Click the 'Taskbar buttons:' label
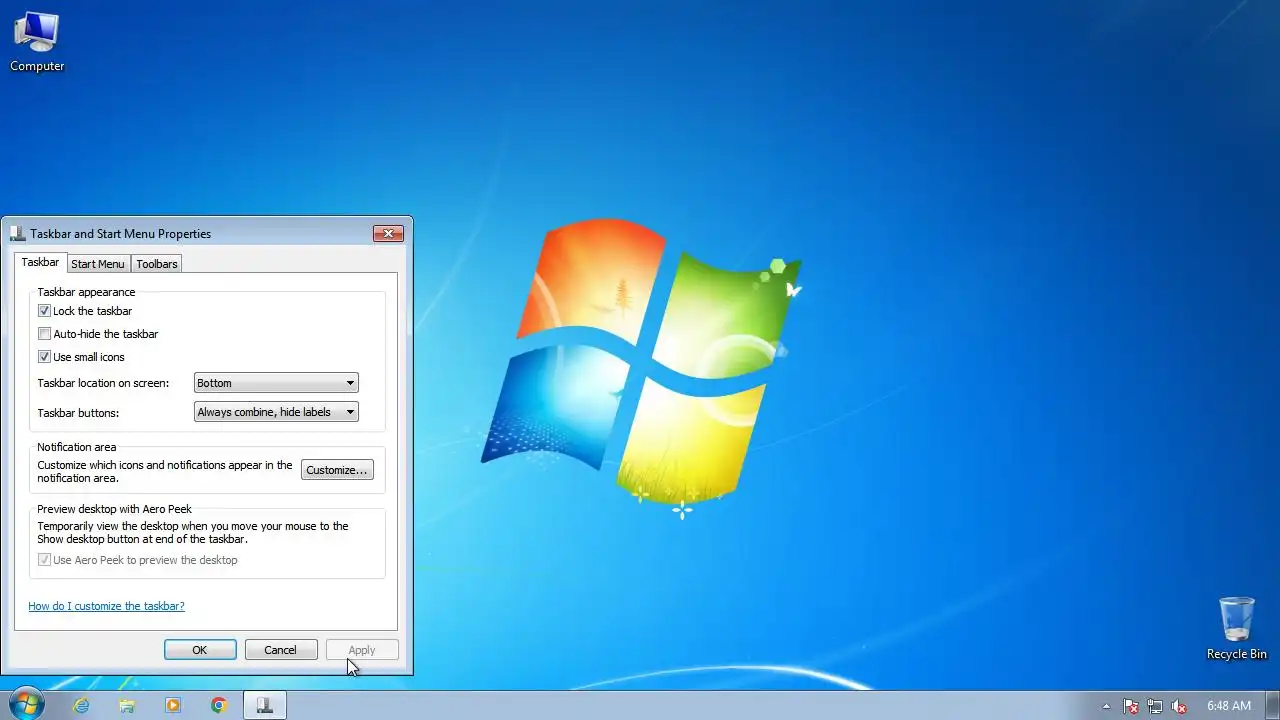1280x720 pixels. pos(78,412)
